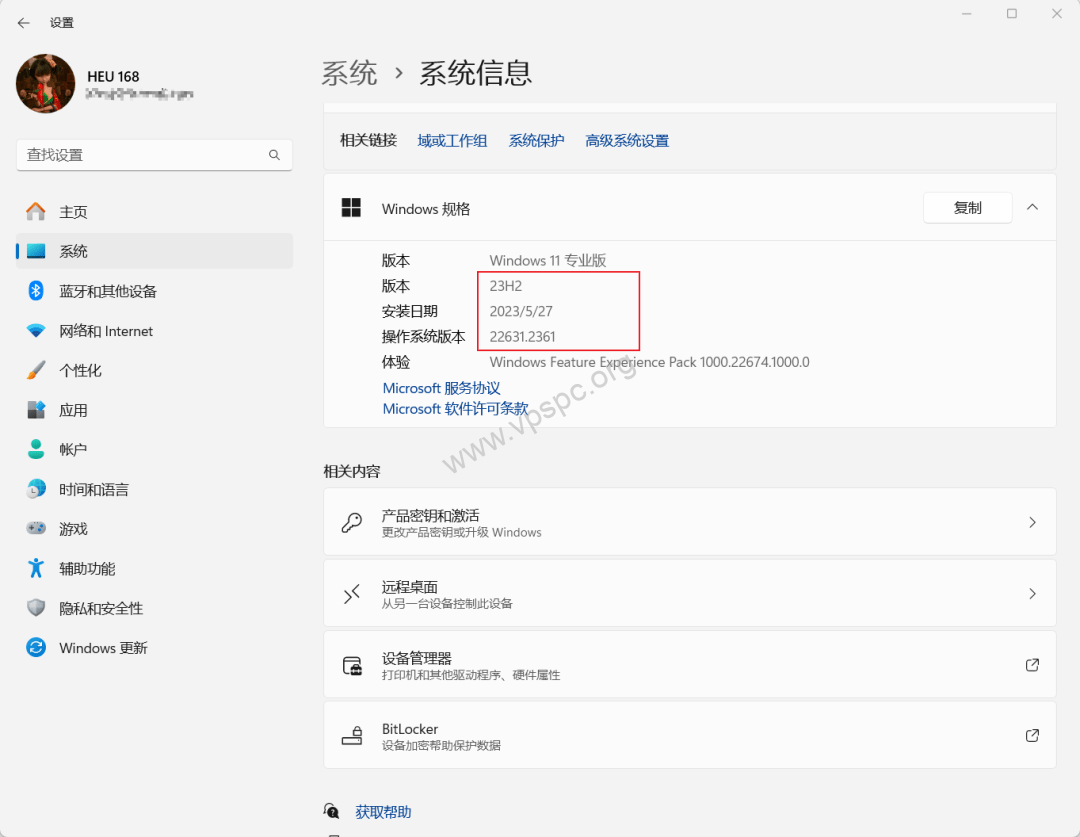Click the accessibility figure icon for 辅助功能
The image size is (1080, 837).
36,568
